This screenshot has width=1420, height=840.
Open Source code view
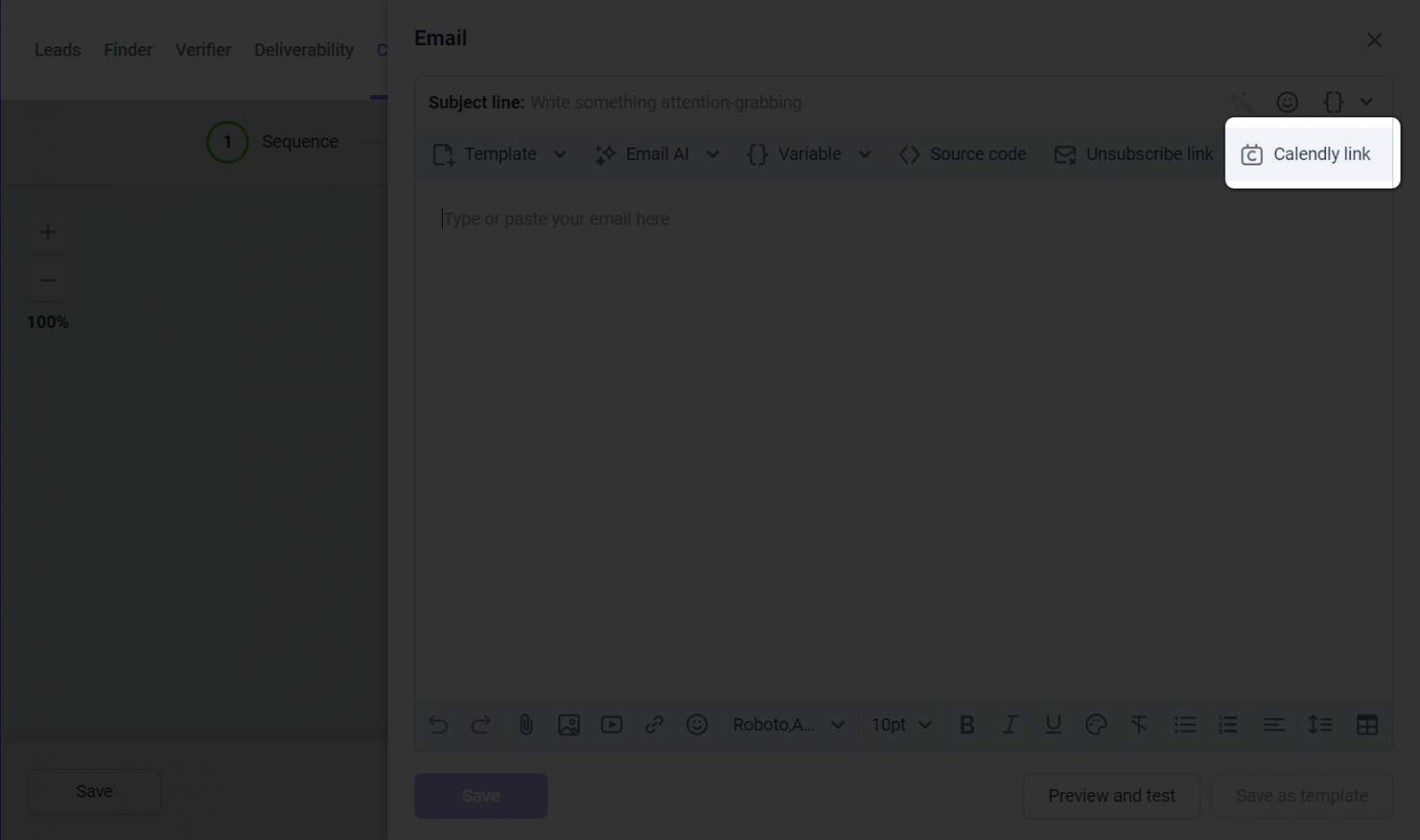pyautogui.click(x=962, y=154)
